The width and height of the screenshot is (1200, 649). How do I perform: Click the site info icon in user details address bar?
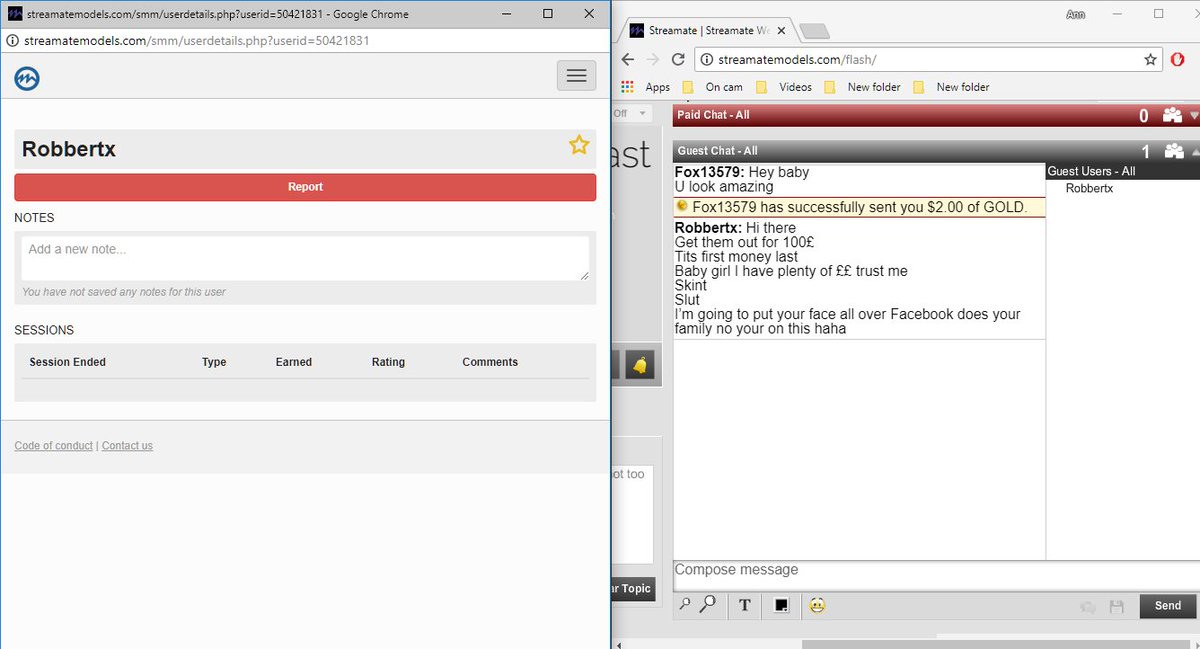click(x=12, y=41)
